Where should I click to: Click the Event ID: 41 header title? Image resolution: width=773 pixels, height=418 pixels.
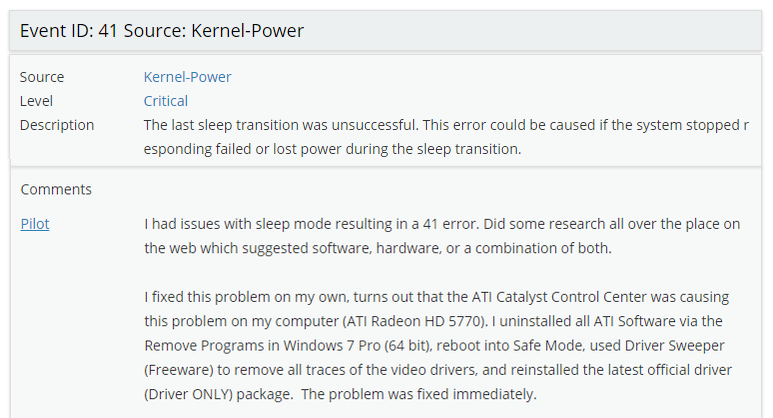pos(161,31)
